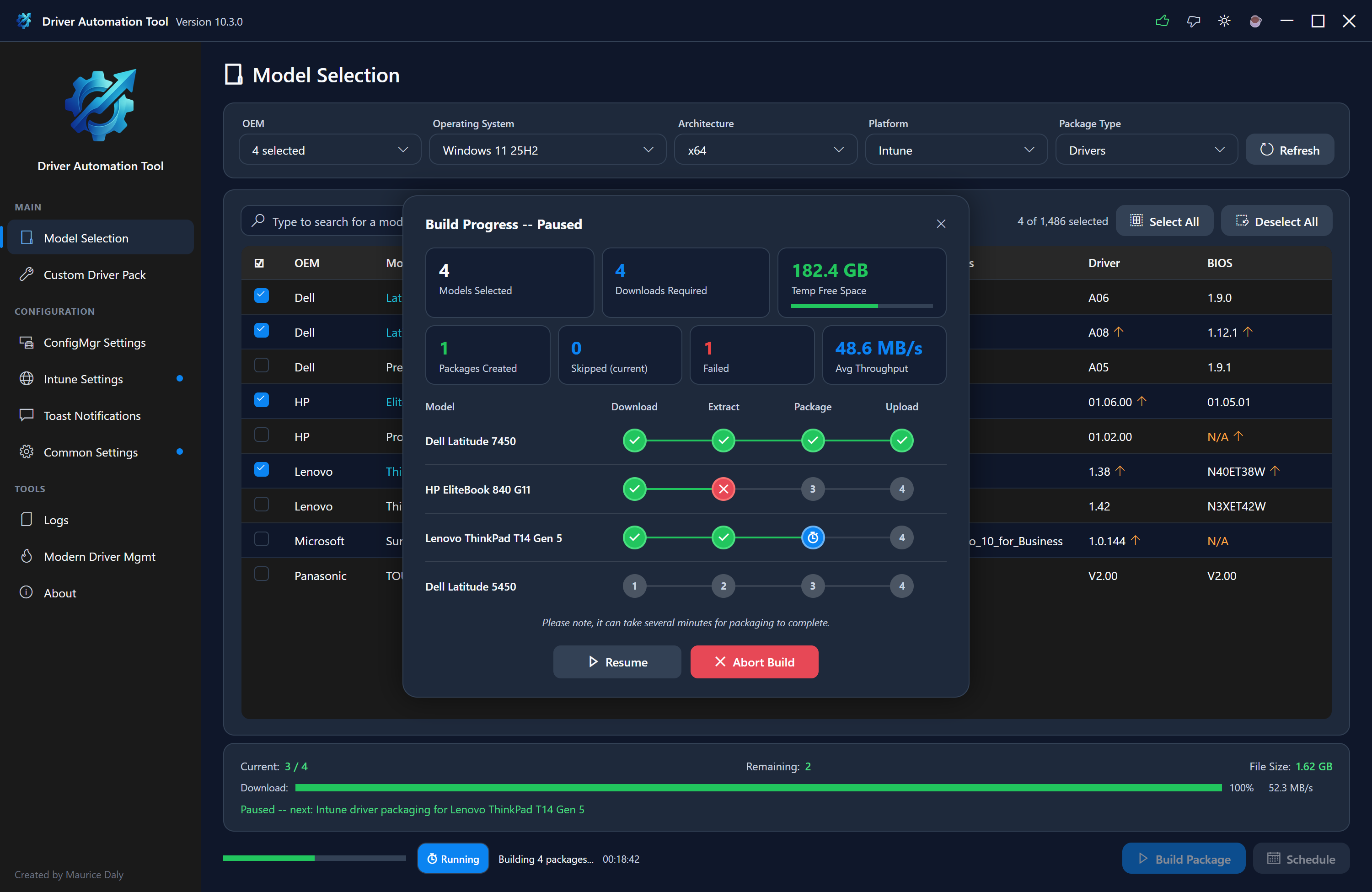Open the OEM dropdown showing 4 selected
Viewport: 1372px width, 892px height.
[x=330, y=150]
